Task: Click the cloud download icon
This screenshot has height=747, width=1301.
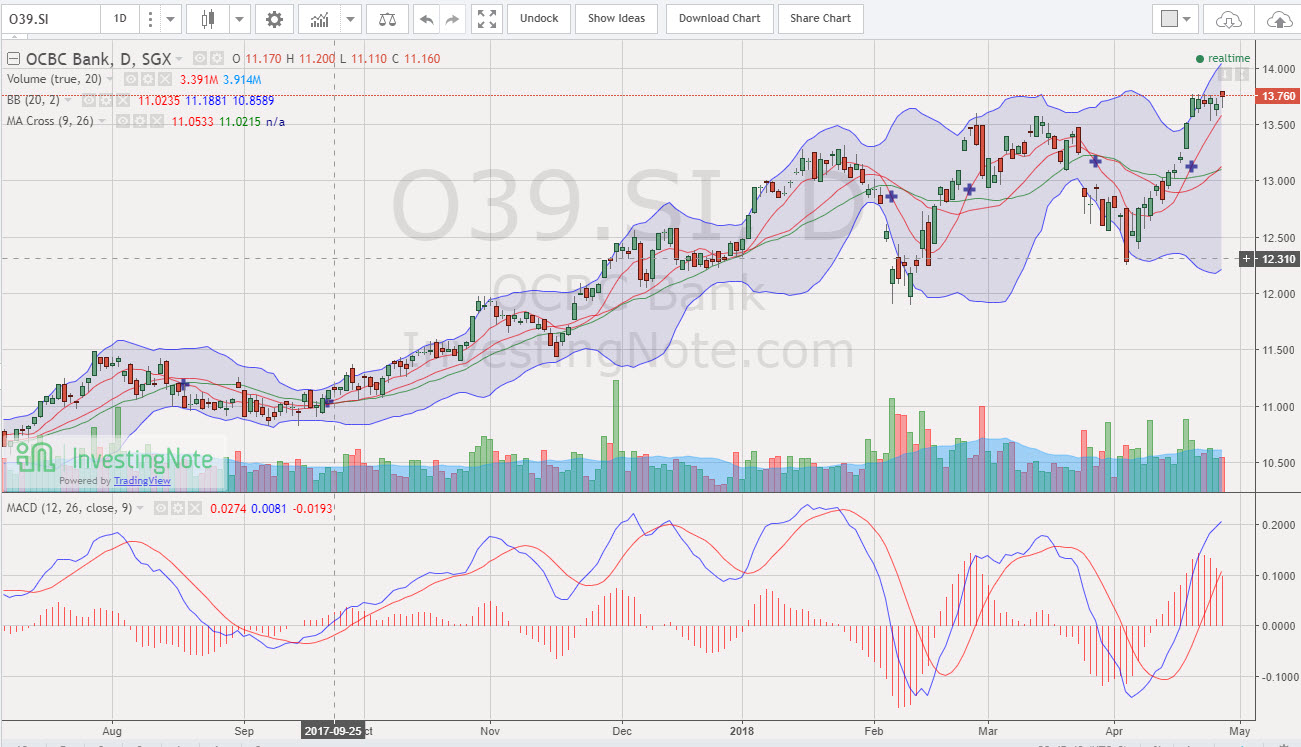Action: 1227,18
